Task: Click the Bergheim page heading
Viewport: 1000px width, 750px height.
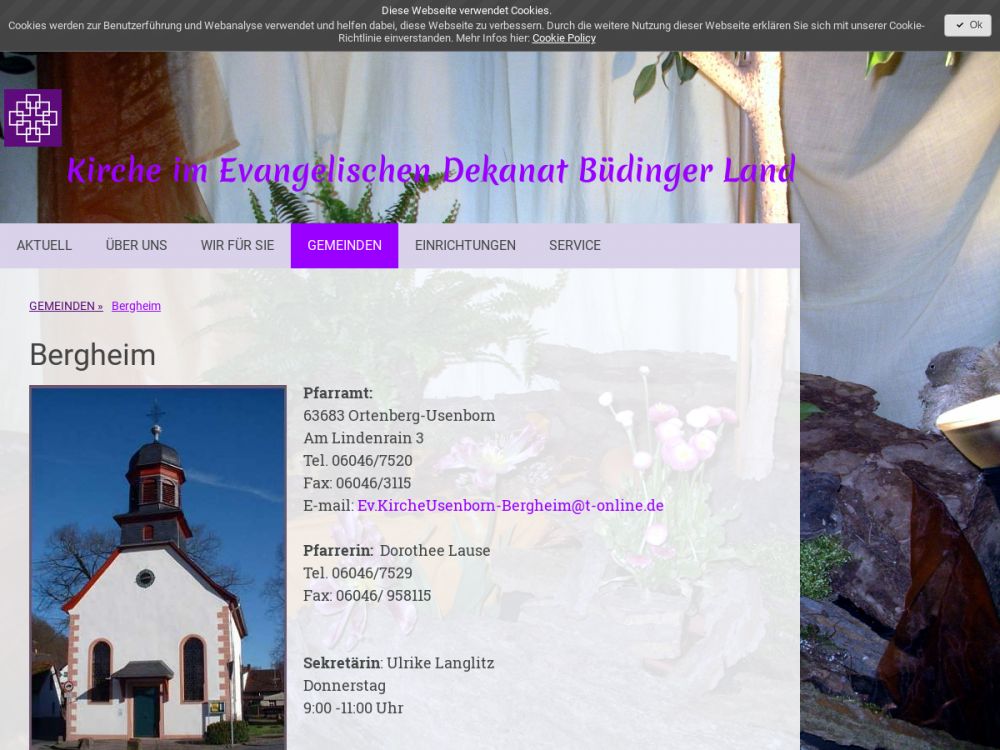Action: [x=92, y=355]
